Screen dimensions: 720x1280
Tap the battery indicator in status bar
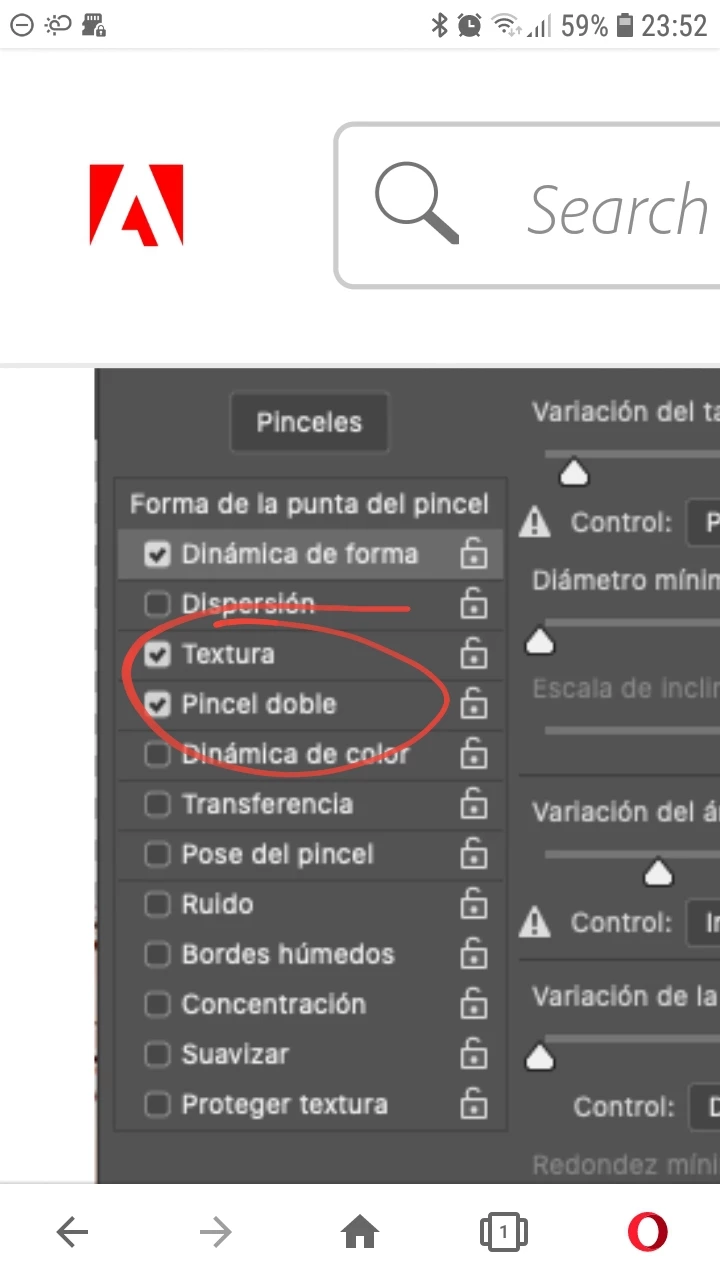click(625, 25)
